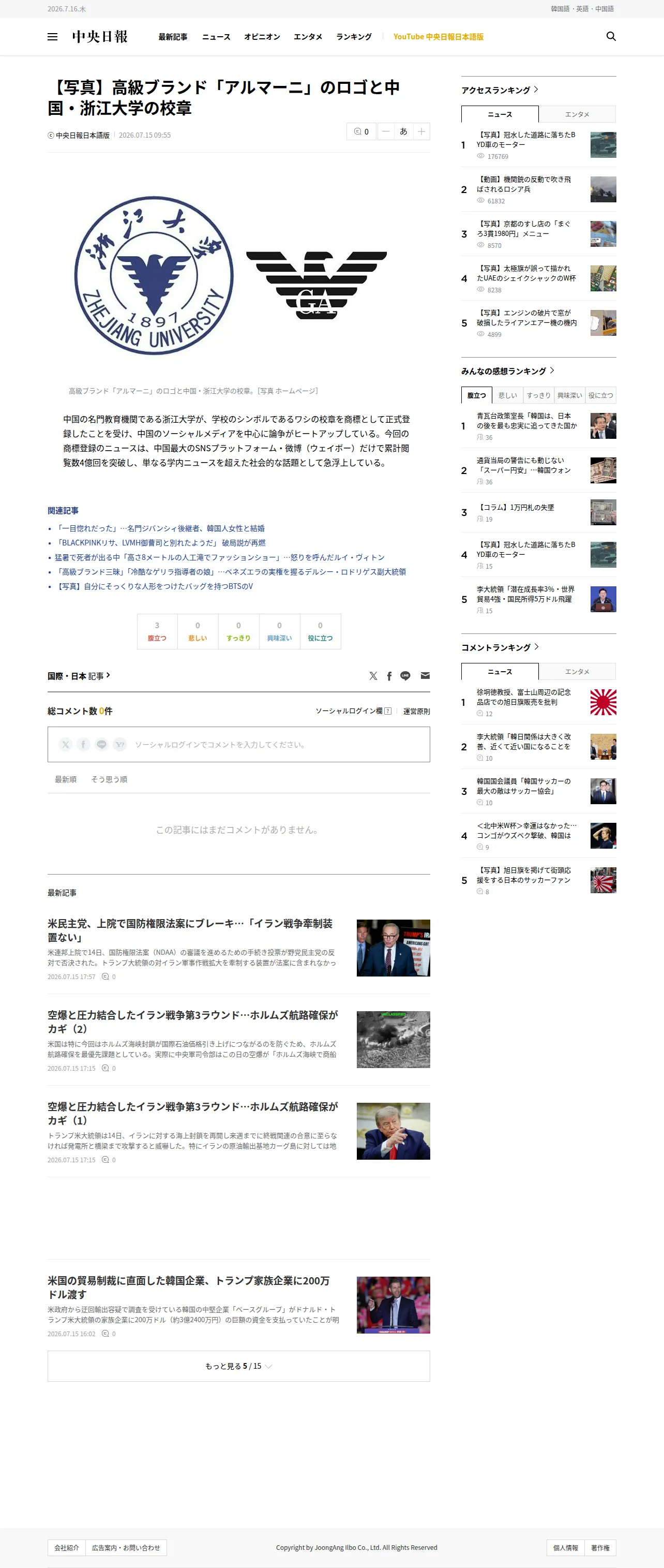Open ランキング in the top navigation
The width and height of the screenshot is (664, 1568).
tap(354, 37)
